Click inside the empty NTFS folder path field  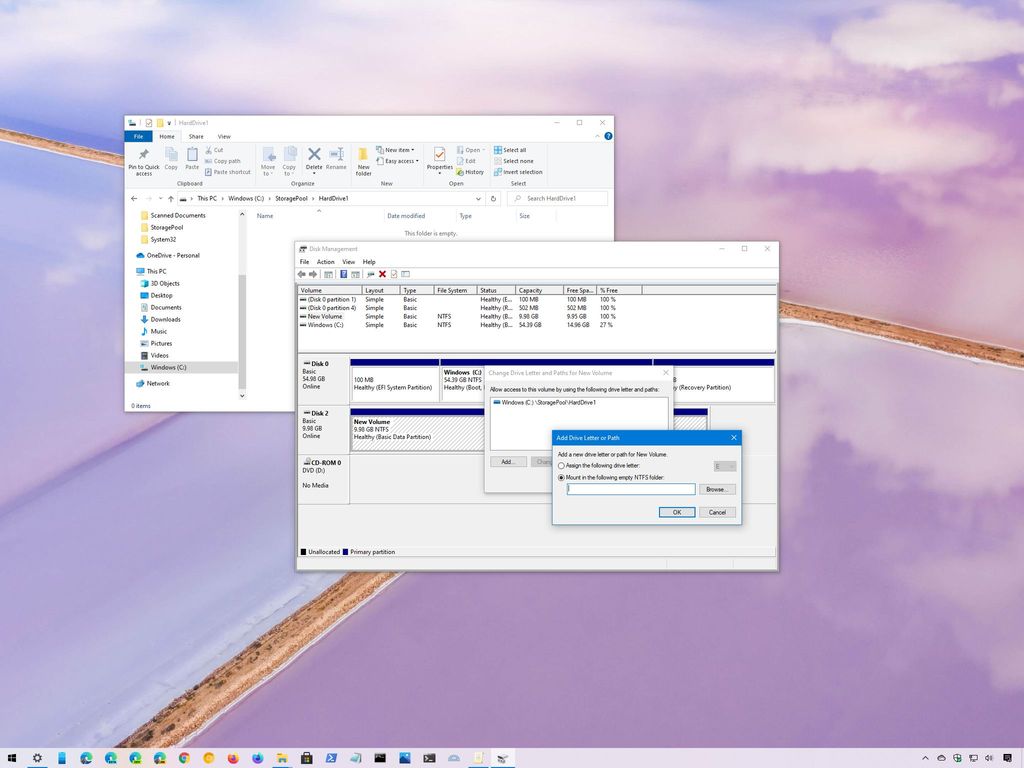click(x=630, y=488)
